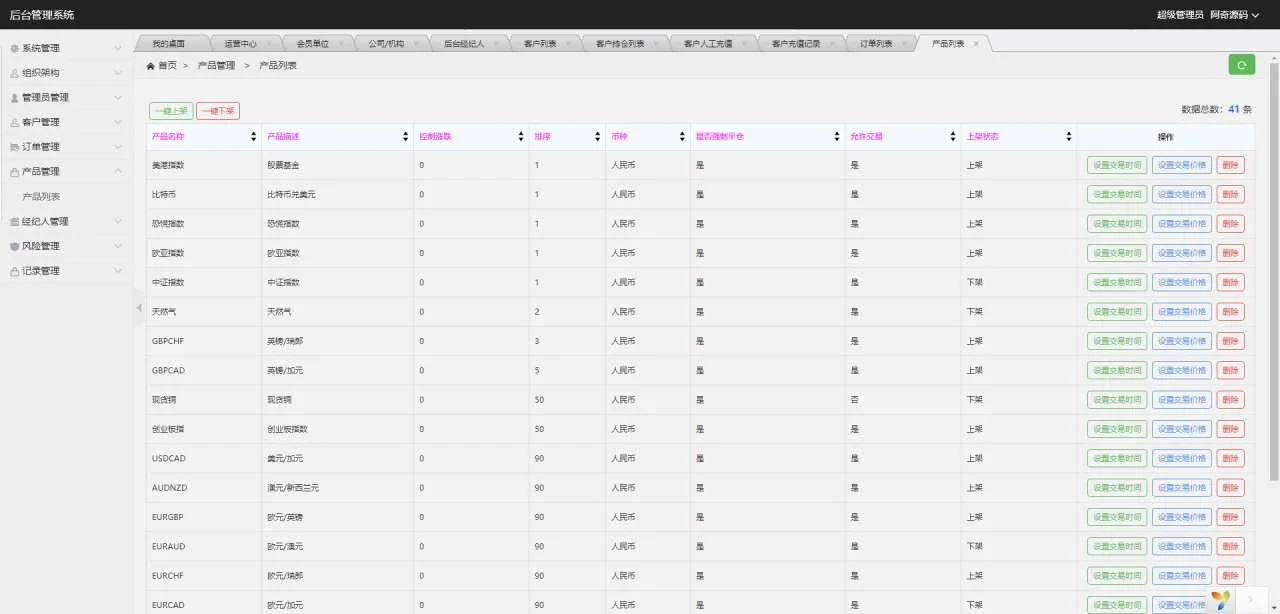The image size is (1280, 614).
Task: Click the sort arrows on 上架状态 column
Action: click(1069, 137)
